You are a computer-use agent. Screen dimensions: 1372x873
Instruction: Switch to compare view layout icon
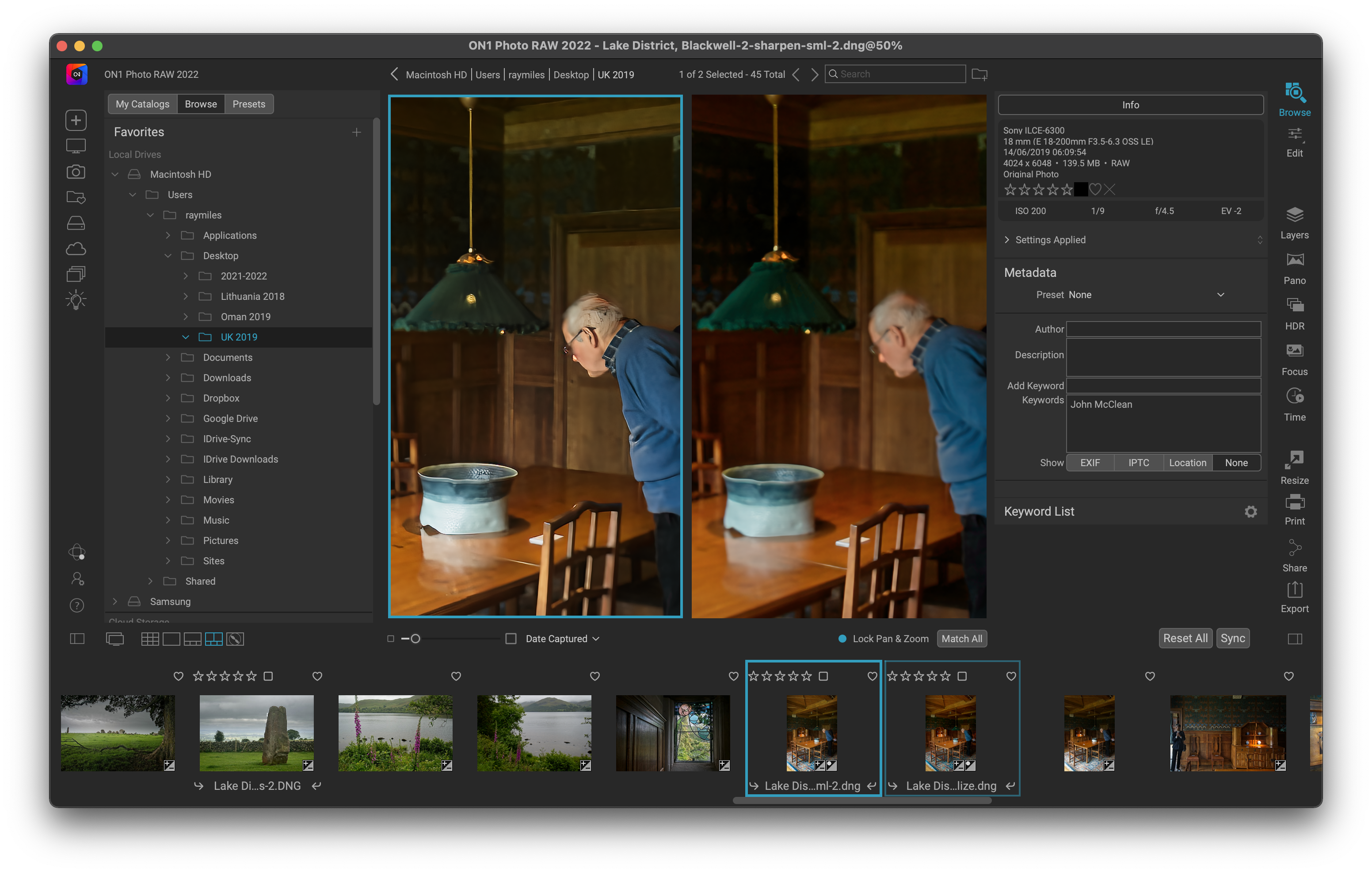(x=213, y=639)
